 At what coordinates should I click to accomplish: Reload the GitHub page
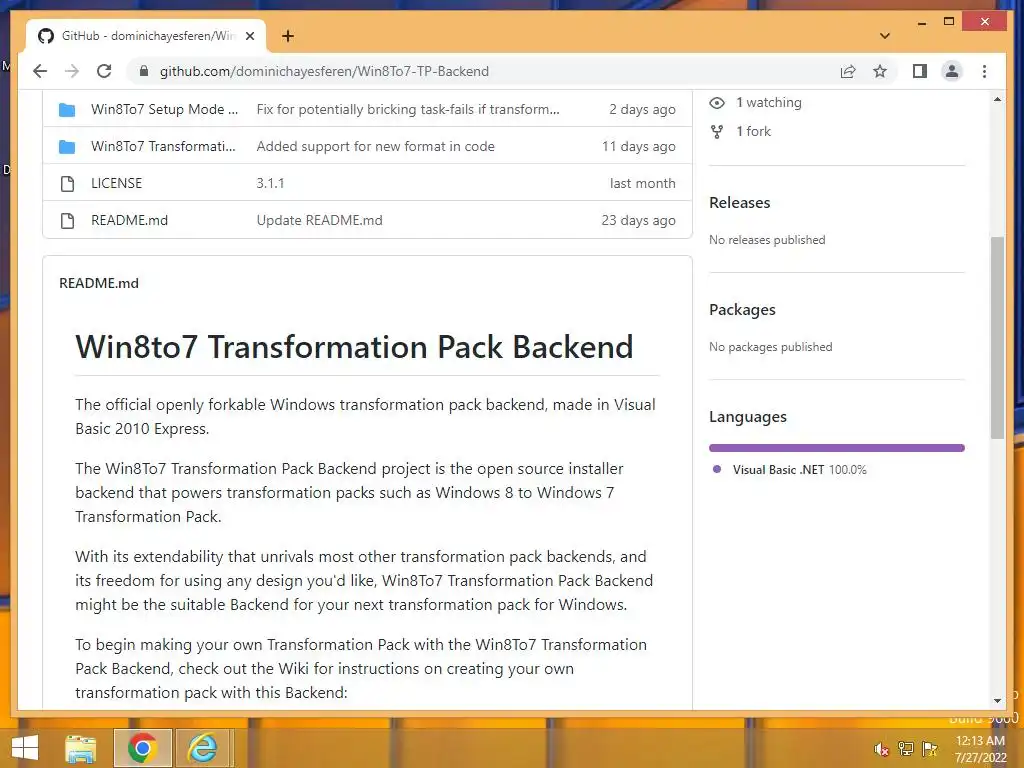point(104,71)
